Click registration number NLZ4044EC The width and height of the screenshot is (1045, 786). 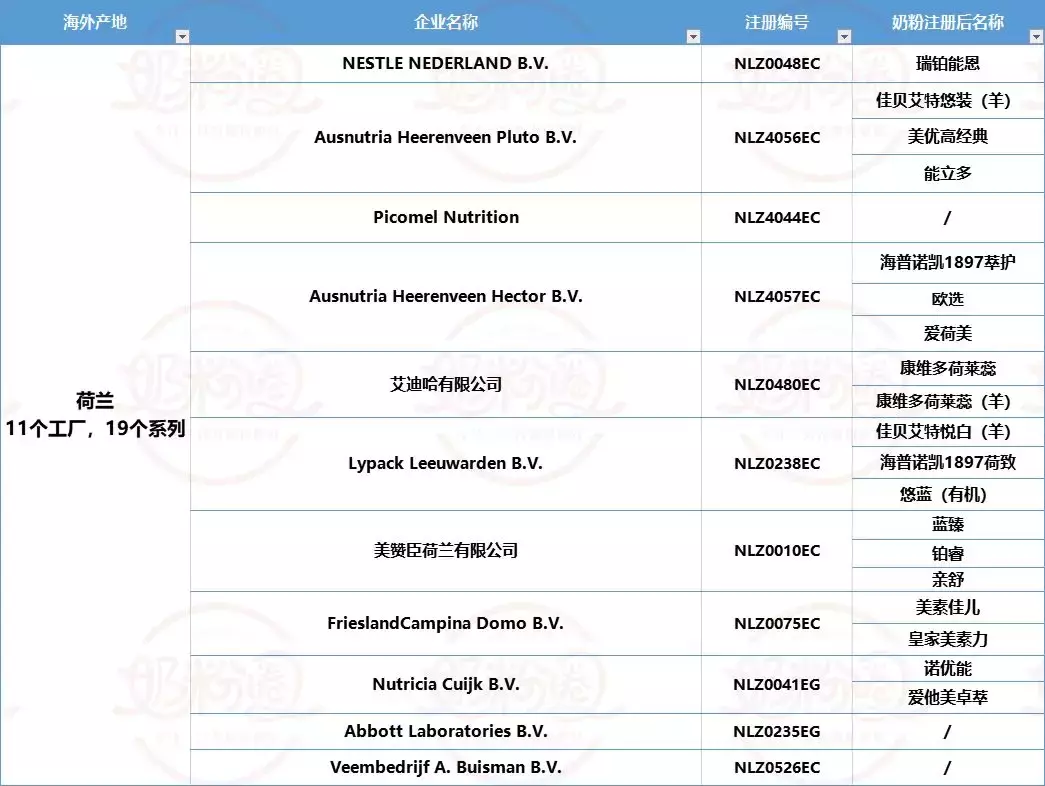point(776,217)
